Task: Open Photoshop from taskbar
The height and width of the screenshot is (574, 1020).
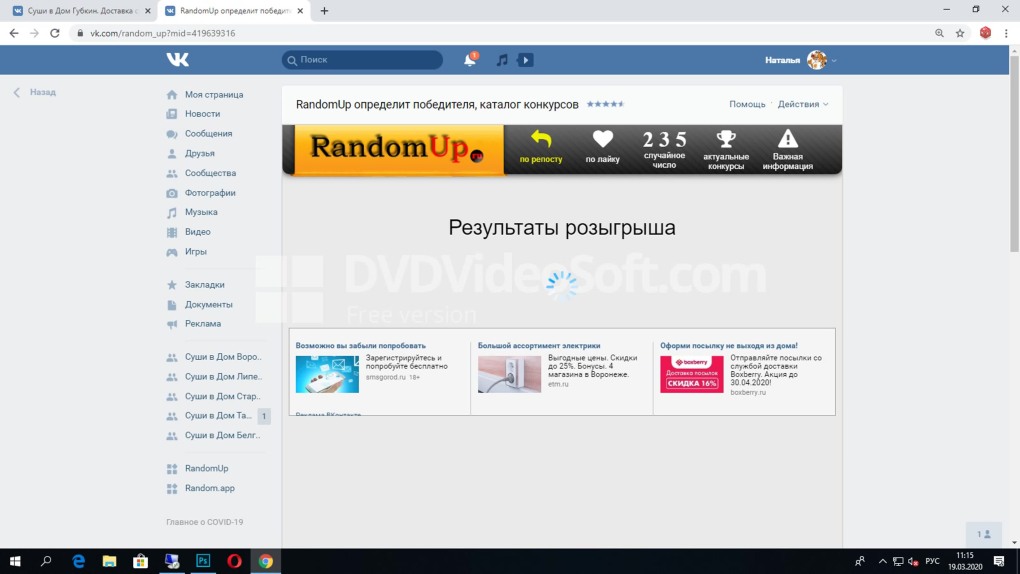Action: 203,561
